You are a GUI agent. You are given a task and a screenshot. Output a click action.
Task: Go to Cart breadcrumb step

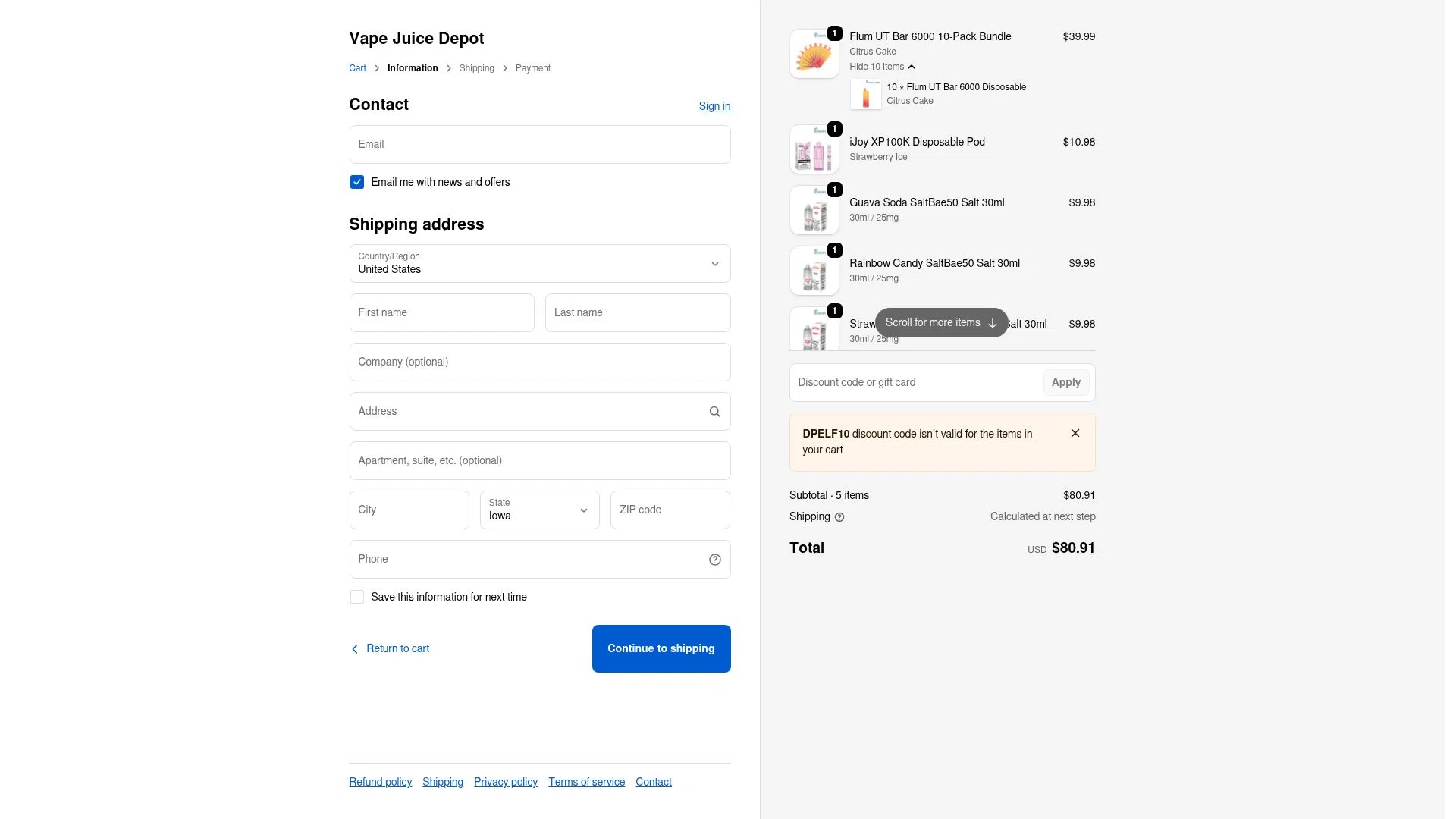coord(357,68)
